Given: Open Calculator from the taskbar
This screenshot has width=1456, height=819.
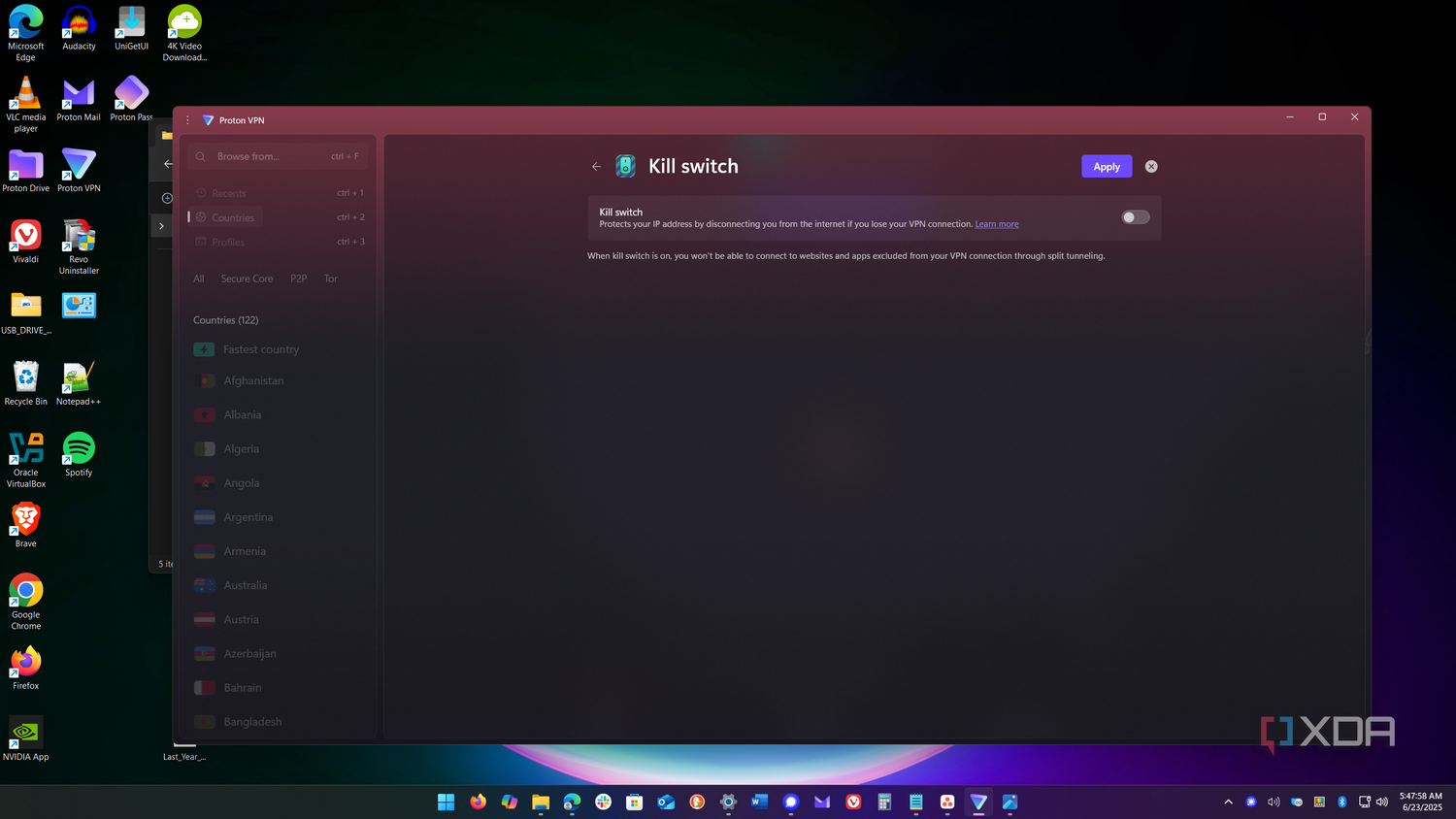Looking at the screenshot, I should coord(884,802).
